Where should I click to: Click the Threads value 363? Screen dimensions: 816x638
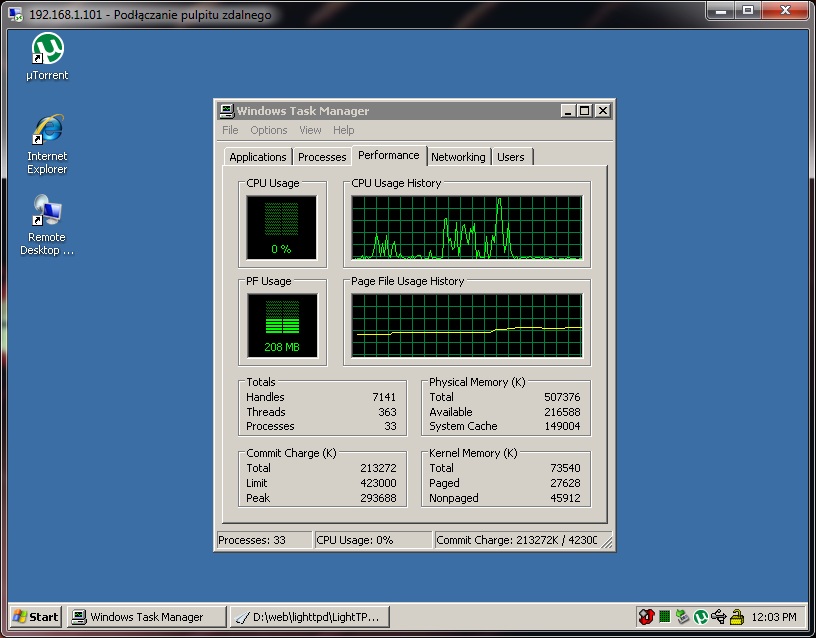(387, 412)
